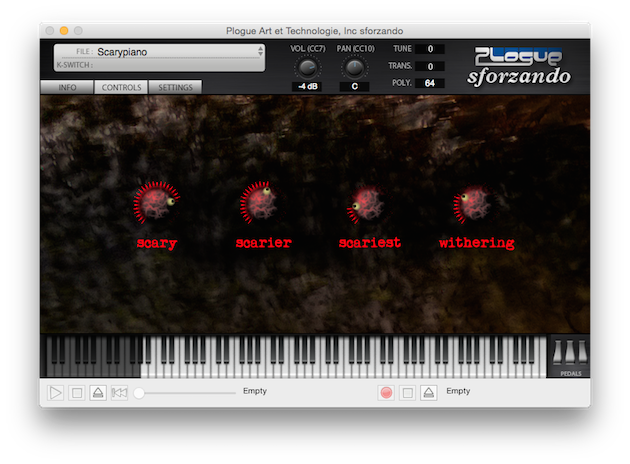
Task: Click the pan readout 'C'
Action: tap(354, 86)
